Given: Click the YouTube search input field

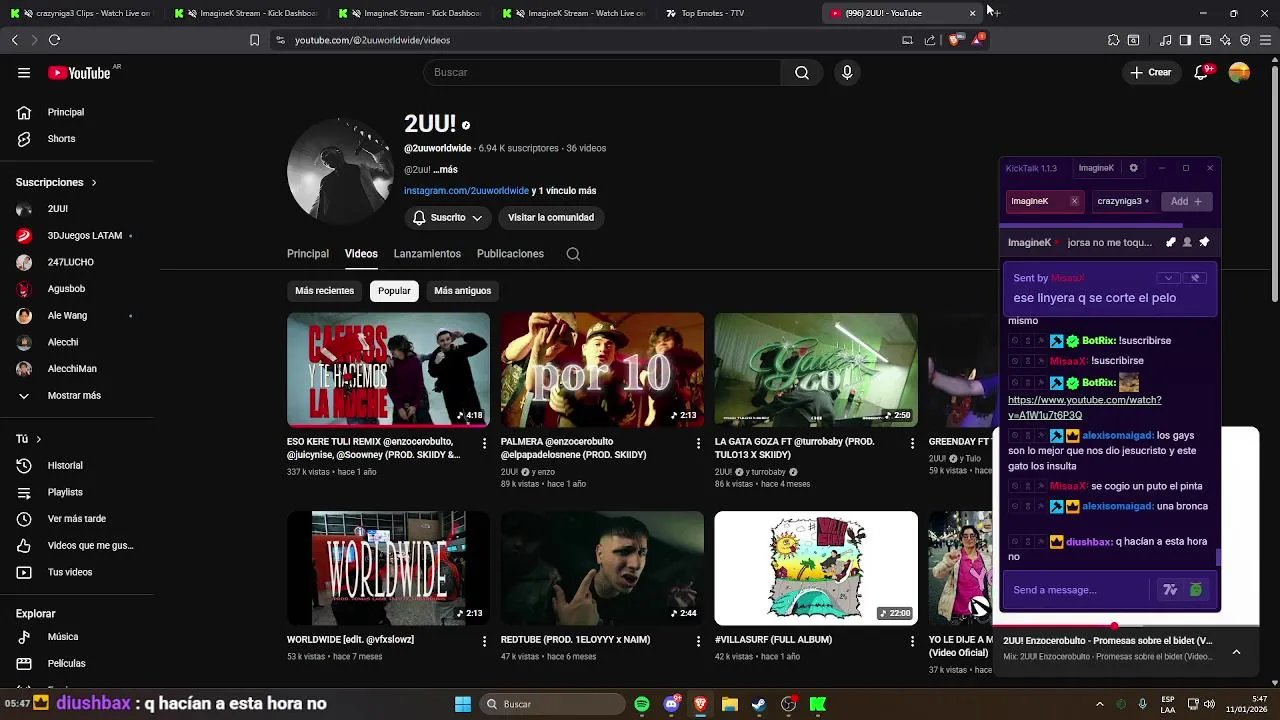Looking at the screenshot, I should pyautogui.click(x=602, y=72).
